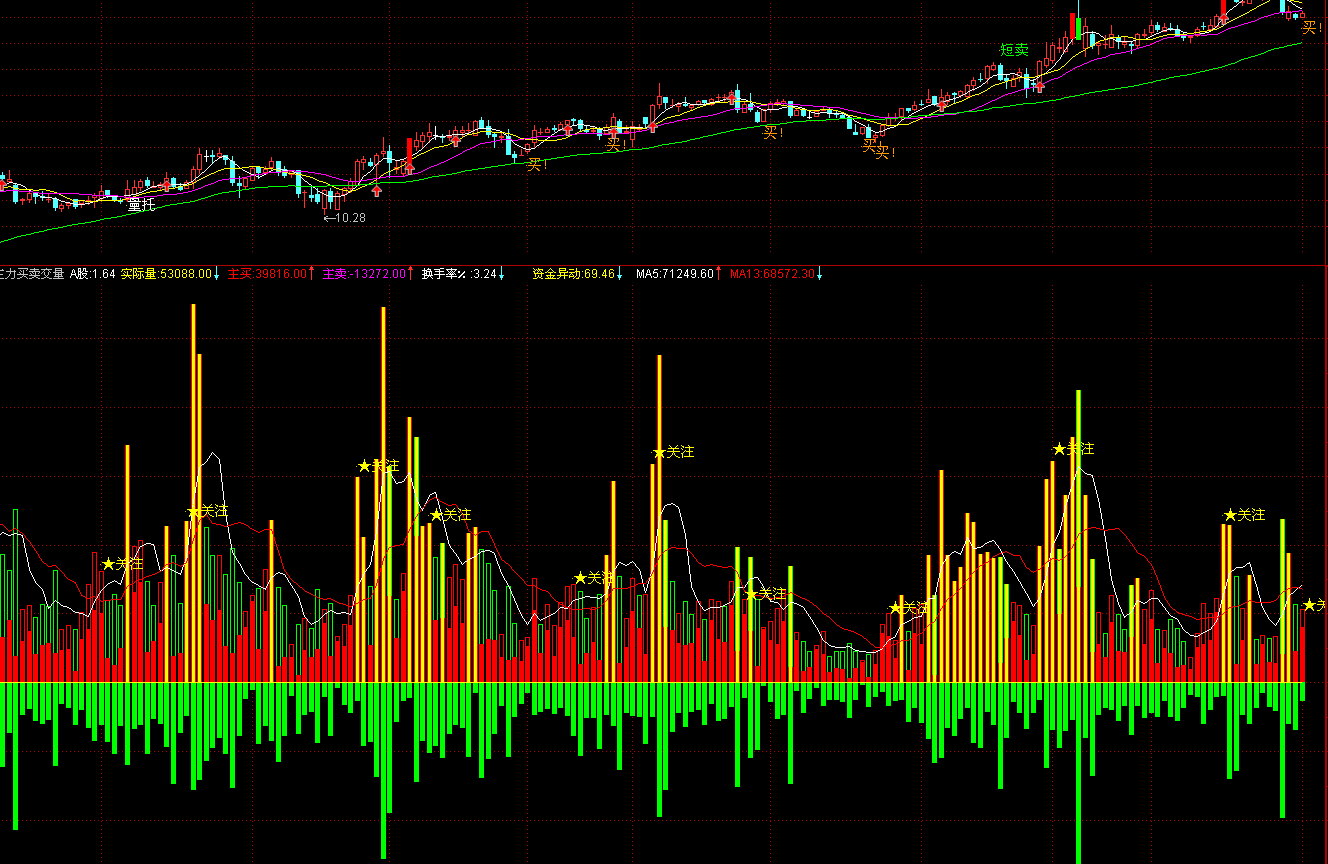Select the A股:1.64 indicator value
The width and height of the screenshot is (1328, 864).
click(x=92, y=273)
